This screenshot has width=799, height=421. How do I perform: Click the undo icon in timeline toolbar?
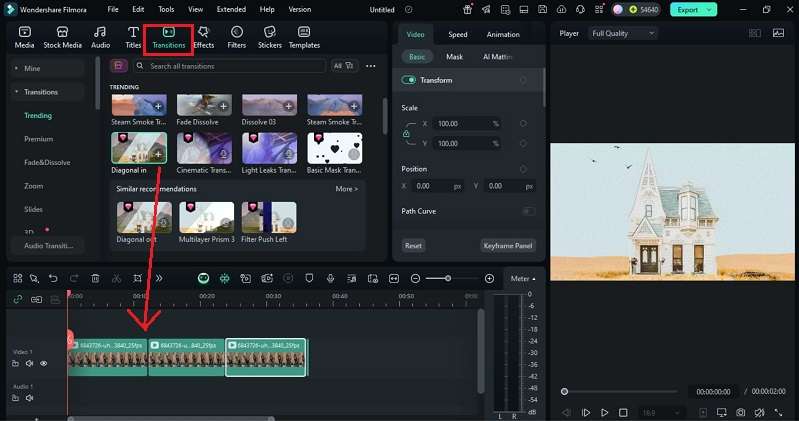point(53,278)
